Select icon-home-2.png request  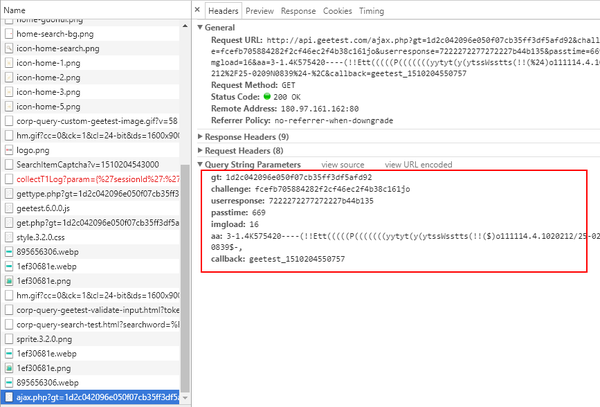tap(90, 78)
